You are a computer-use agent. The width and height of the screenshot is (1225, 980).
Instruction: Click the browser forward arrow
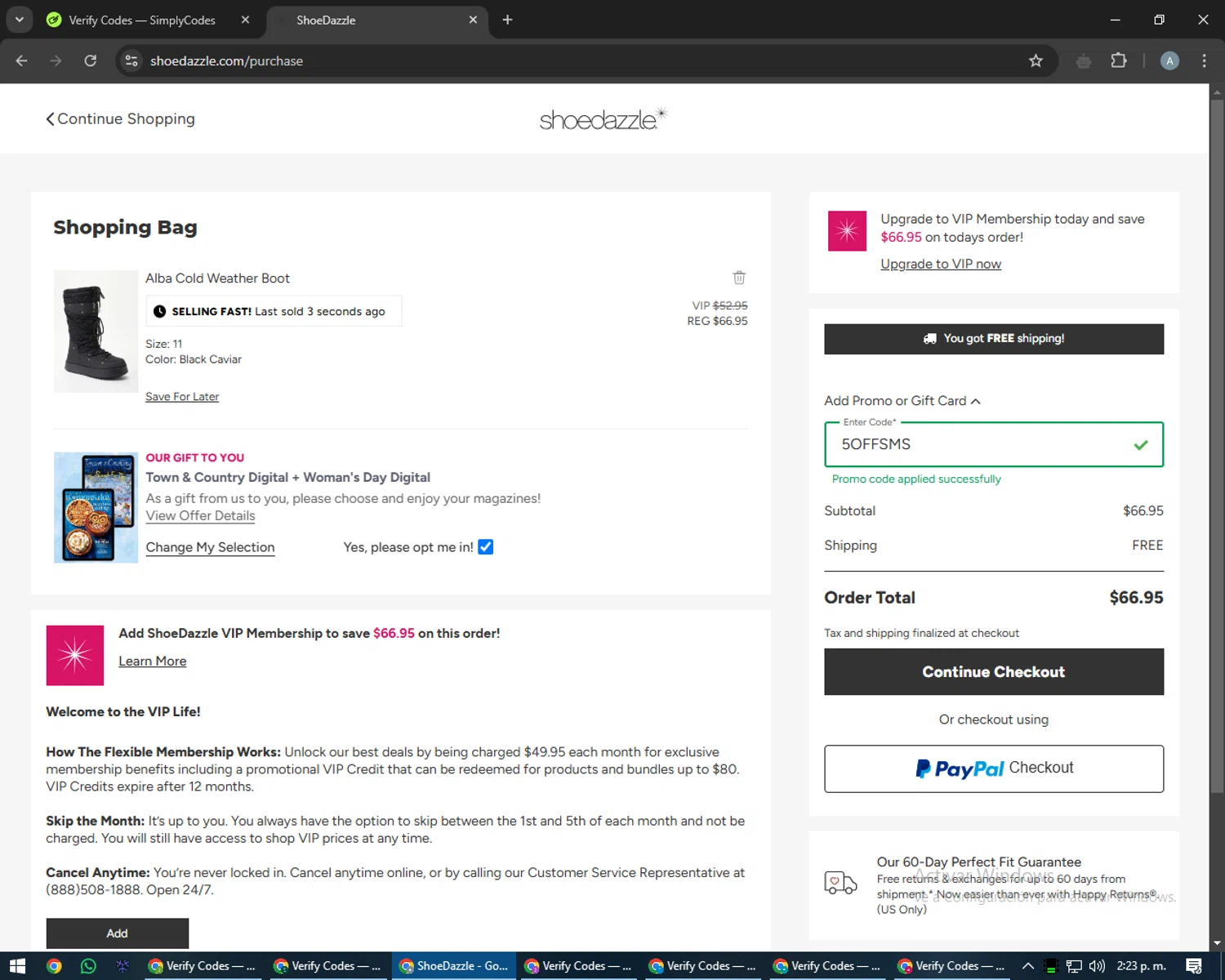coord(56,60)
